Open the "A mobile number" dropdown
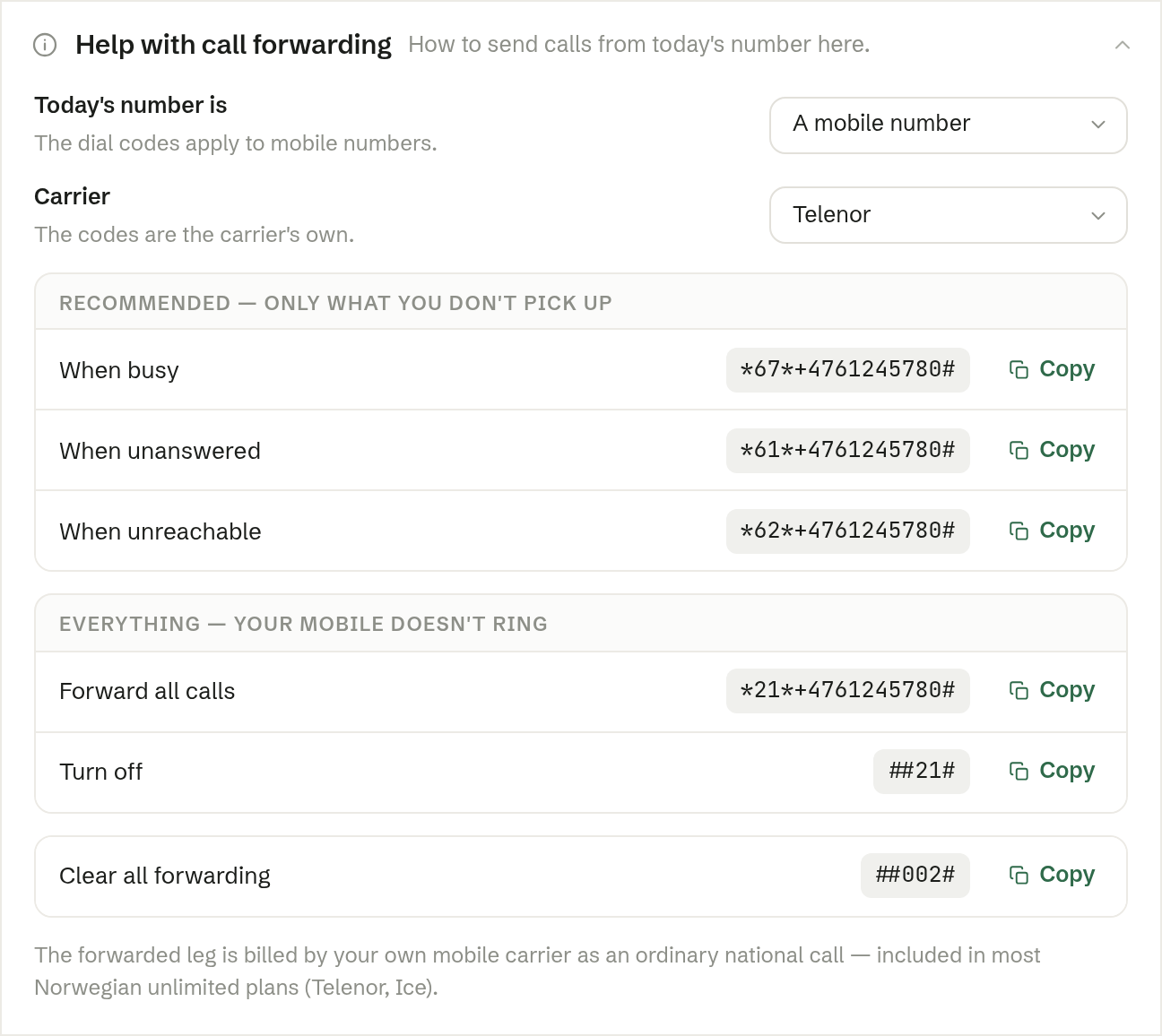This screenshot has height=1036, width=1162. click(x=949, y=125)
